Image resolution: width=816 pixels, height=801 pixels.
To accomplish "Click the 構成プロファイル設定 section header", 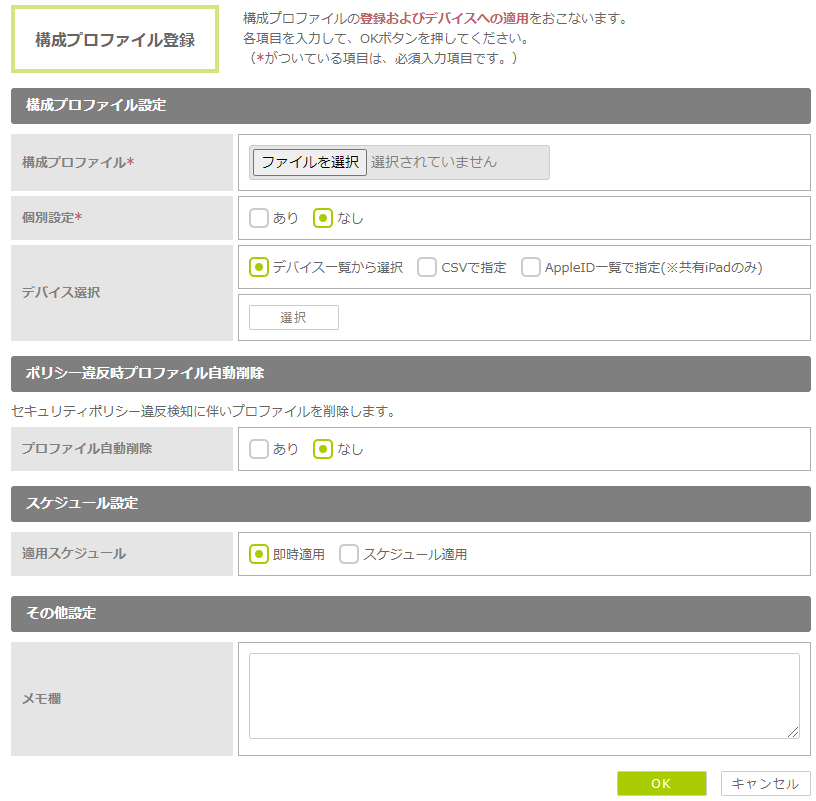I will tap(410, 106).
